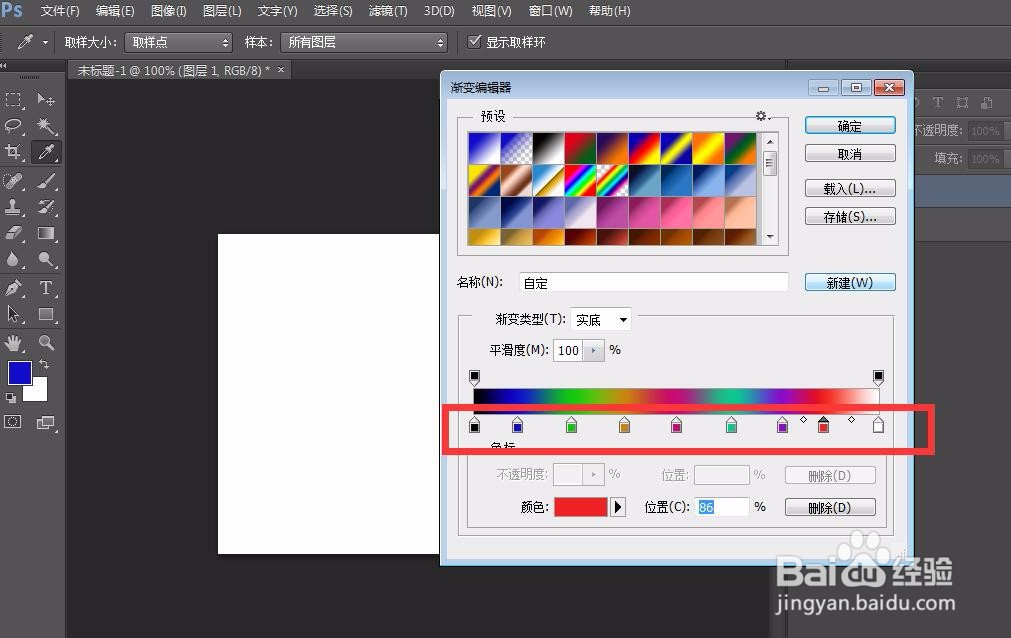
Task: Open the Edit menu
Action: (115, 11)
